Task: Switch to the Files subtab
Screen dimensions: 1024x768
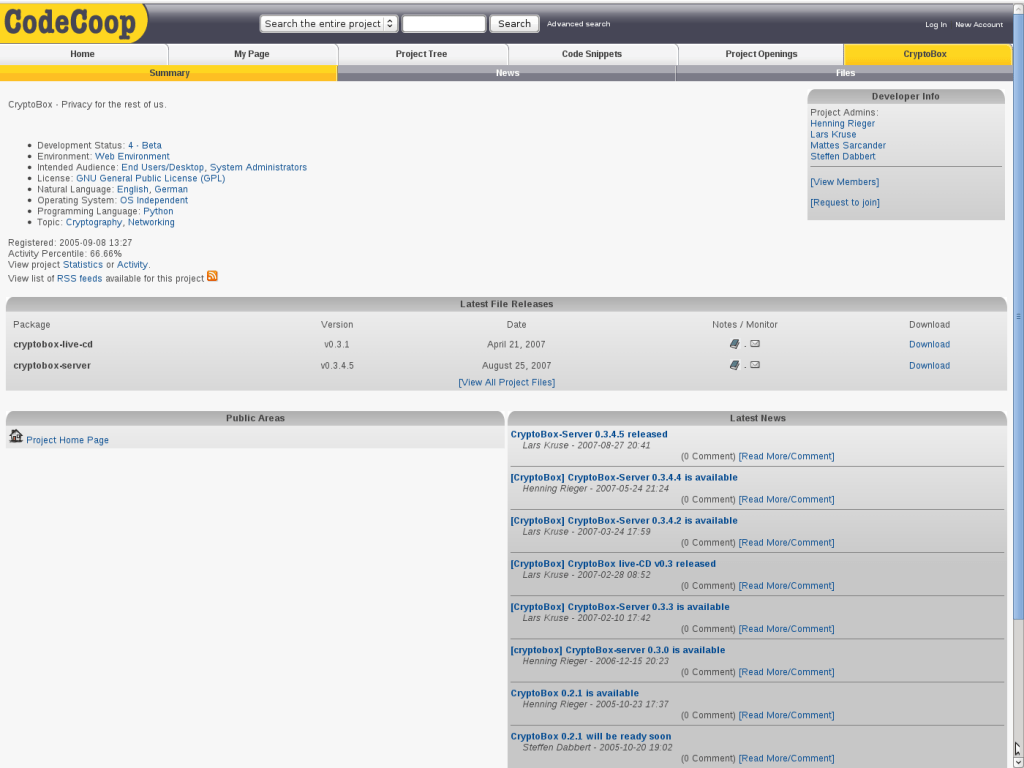Action: [844, 73]
